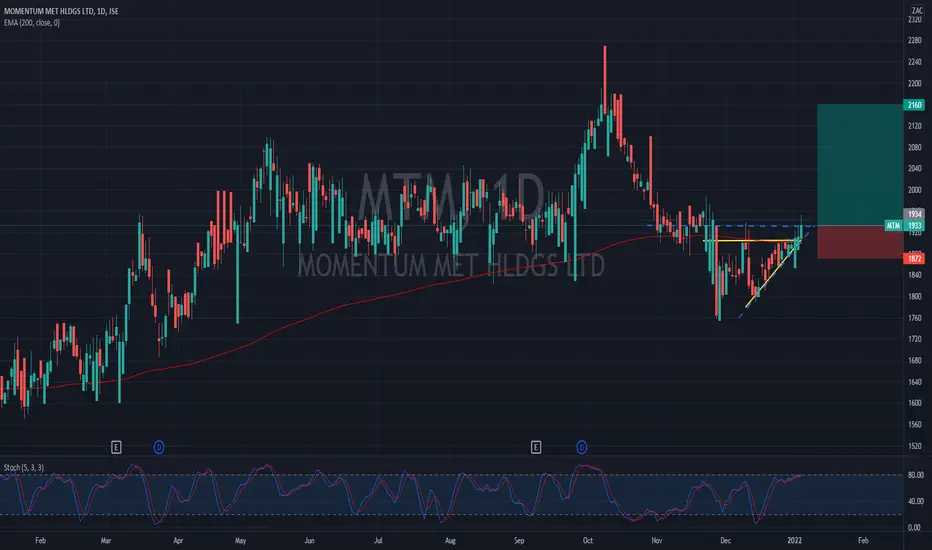This screenshot has width=932, height=550.
Task: Click the 0.00 stochastic axis label
Action: click(x=914, y=527)
